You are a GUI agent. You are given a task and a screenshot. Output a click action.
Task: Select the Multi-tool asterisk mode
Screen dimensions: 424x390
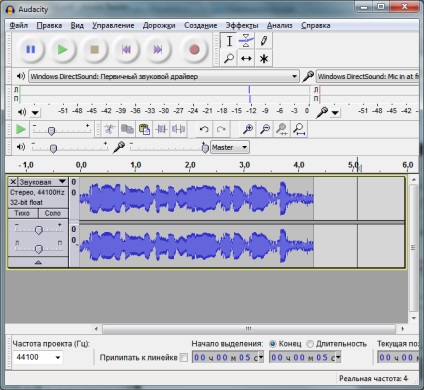click(264, 58)
